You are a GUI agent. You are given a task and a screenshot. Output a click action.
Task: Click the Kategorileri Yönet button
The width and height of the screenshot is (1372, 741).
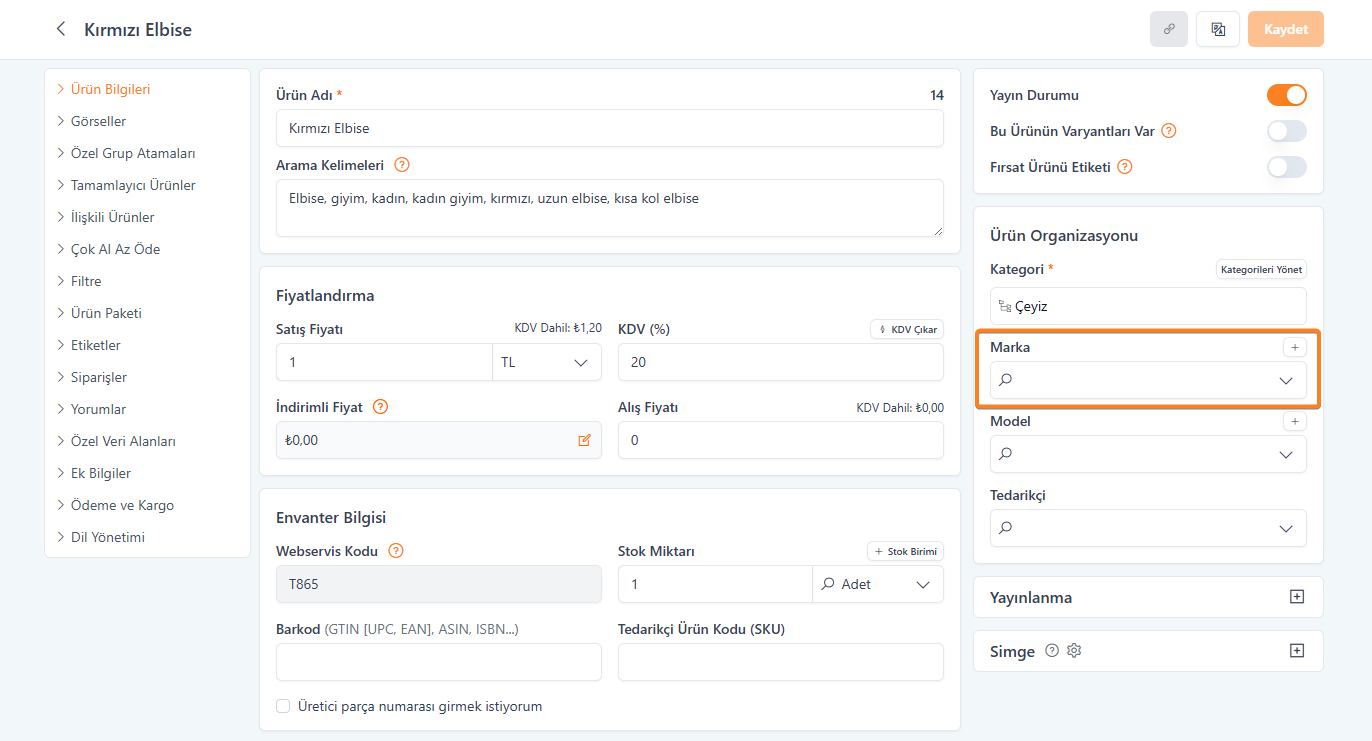point(1261,269)
